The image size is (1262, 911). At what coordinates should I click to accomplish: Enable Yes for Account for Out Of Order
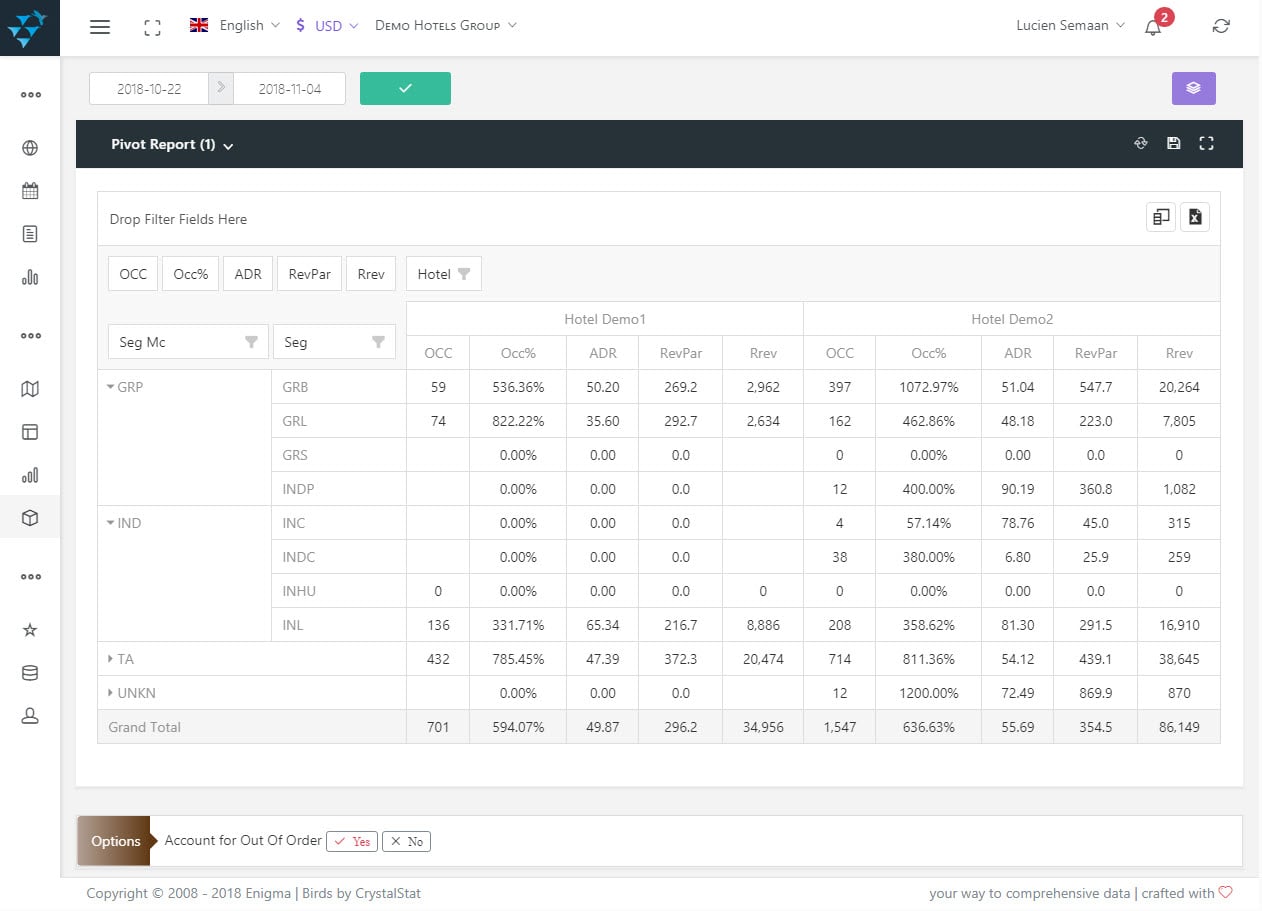[351, 841]
